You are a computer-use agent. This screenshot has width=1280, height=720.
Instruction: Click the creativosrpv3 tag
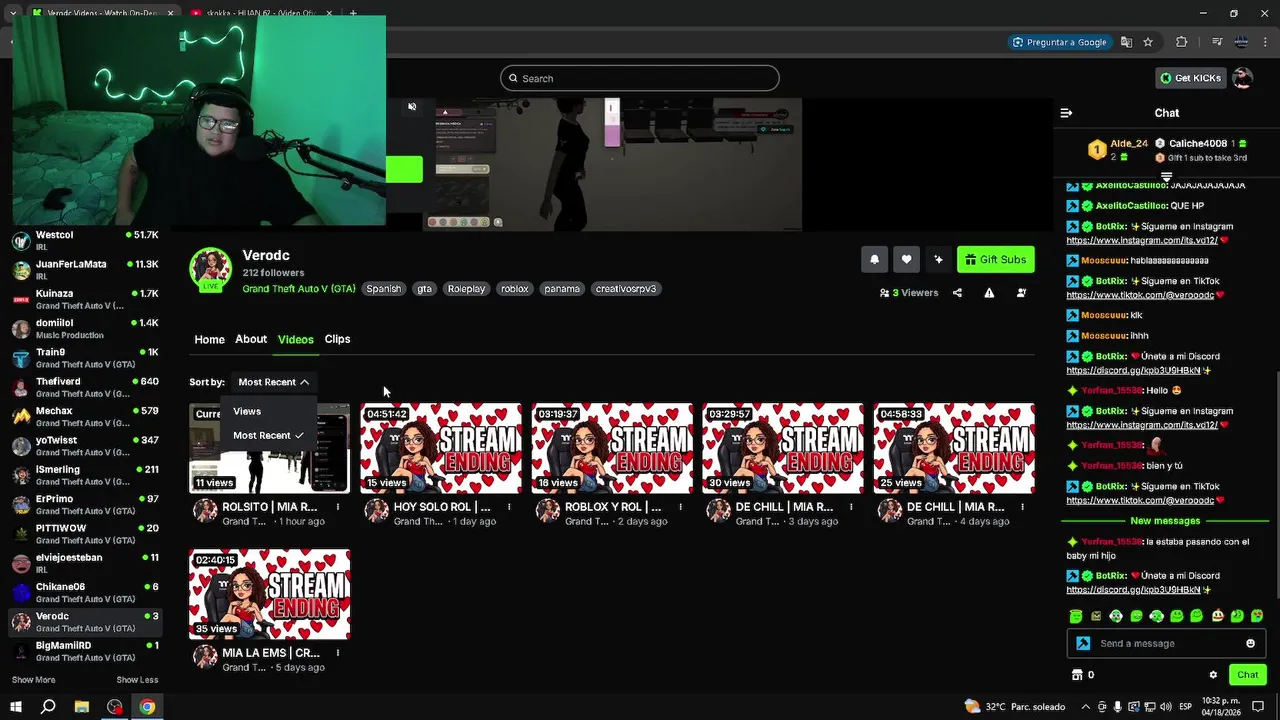[626, 289]
